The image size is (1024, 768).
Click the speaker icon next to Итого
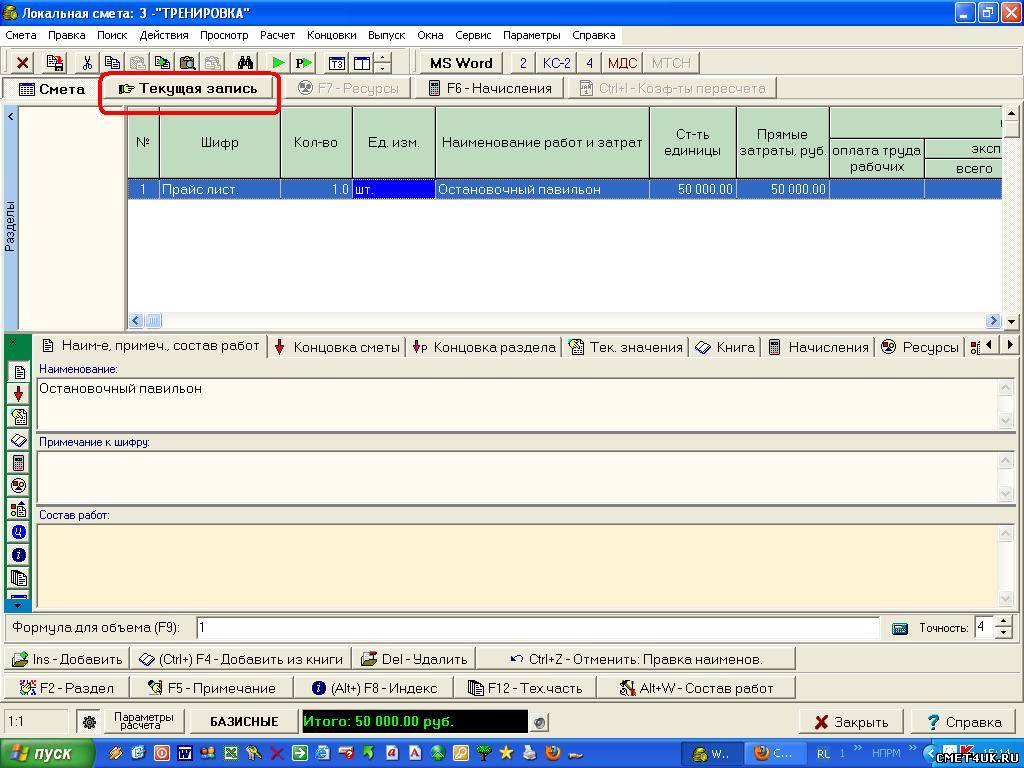tap(539, 722)
